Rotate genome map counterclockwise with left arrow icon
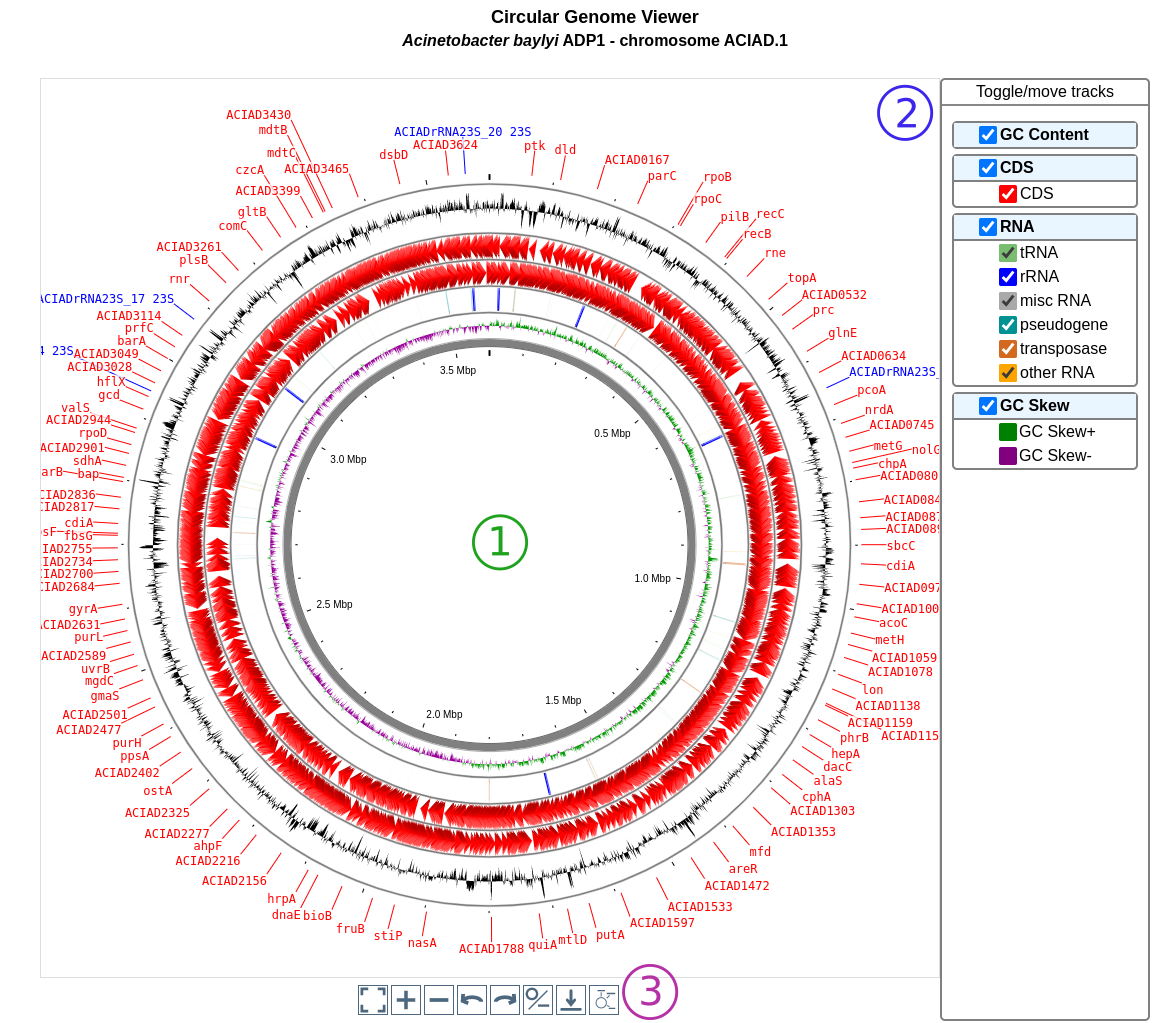This screenshot has width=1160, height=1023. pos(472,999)
